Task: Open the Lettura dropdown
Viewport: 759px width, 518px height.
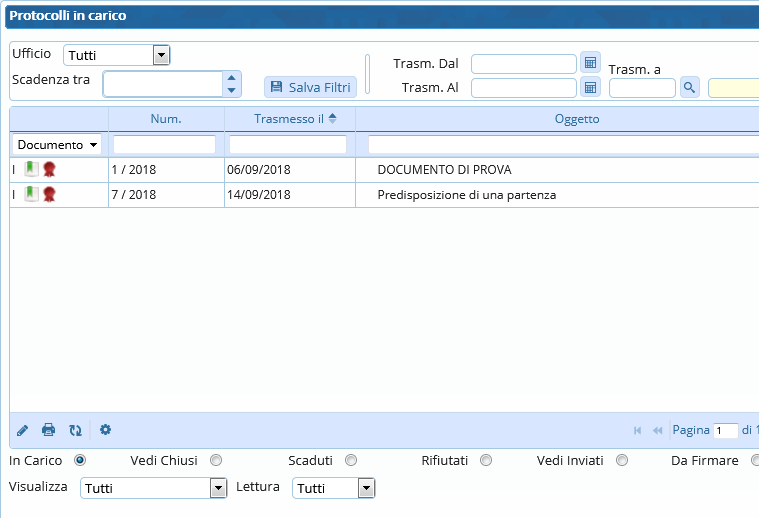Action: point(366,488)
